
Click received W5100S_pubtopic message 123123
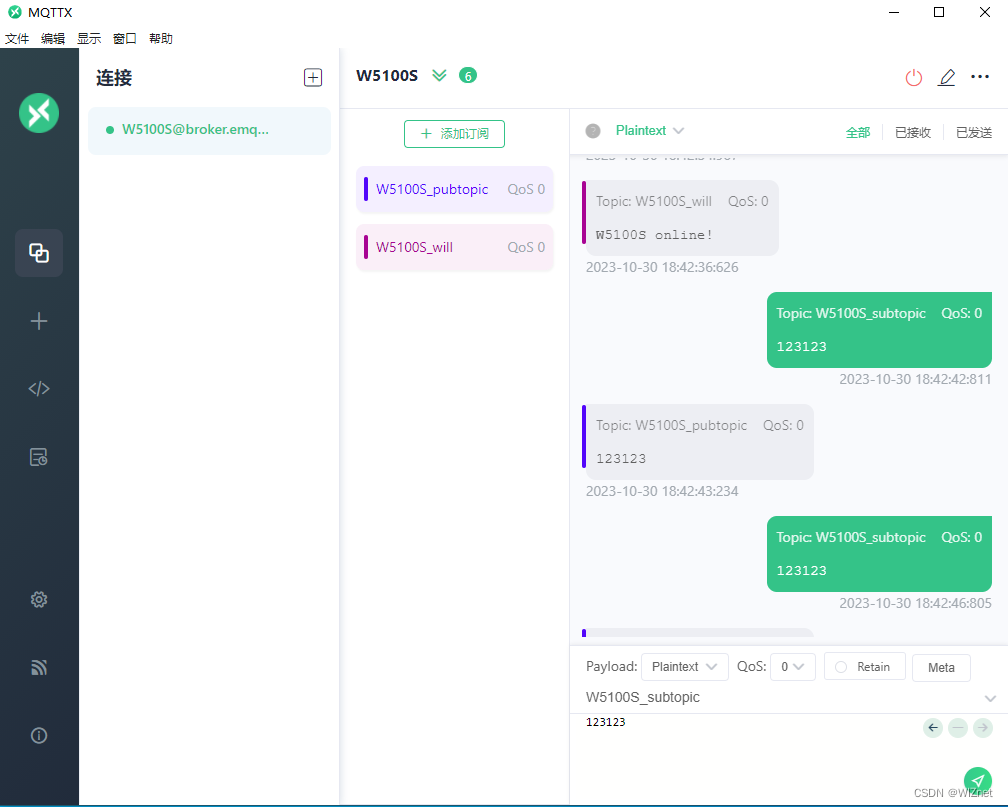click(698, 442)
